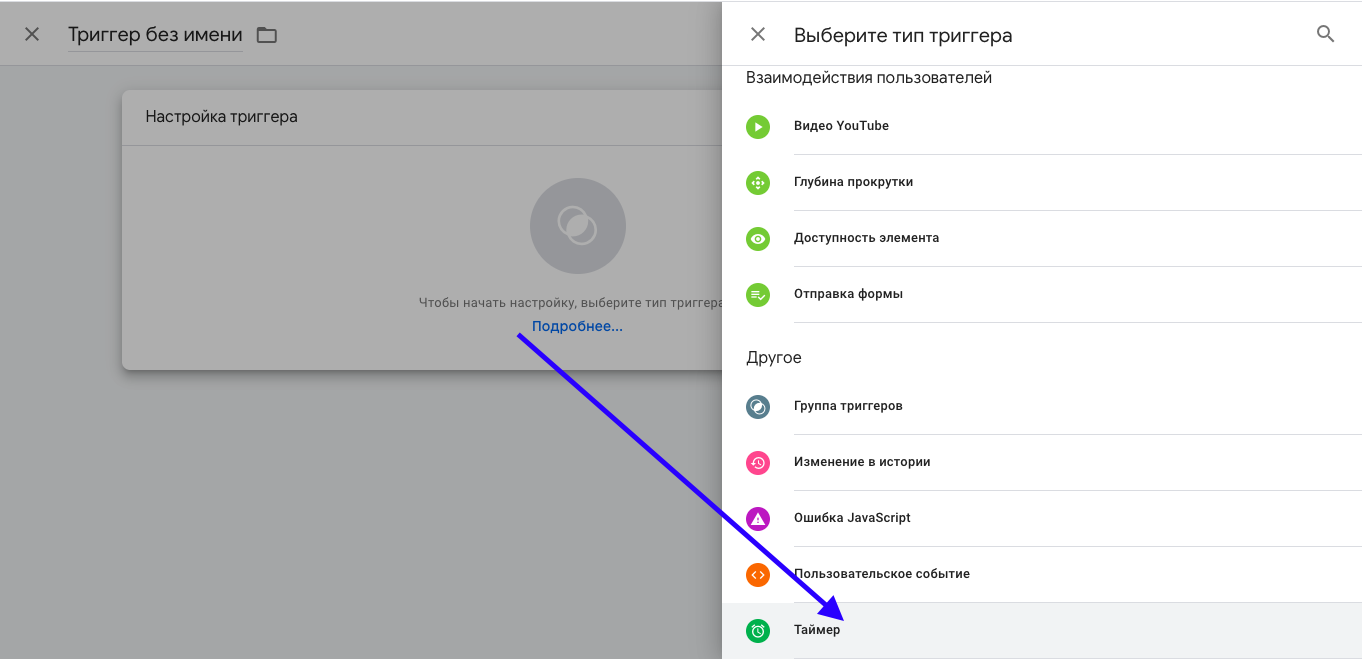Click the "Другое" section heading
The height and width of the screenshot is (659, 1362).
(x=774, y=357)
